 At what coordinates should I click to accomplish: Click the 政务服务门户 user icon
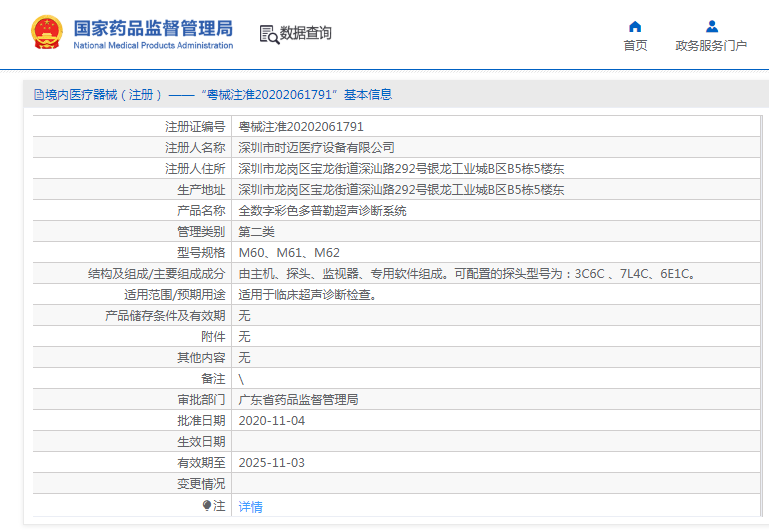point(712,26)
